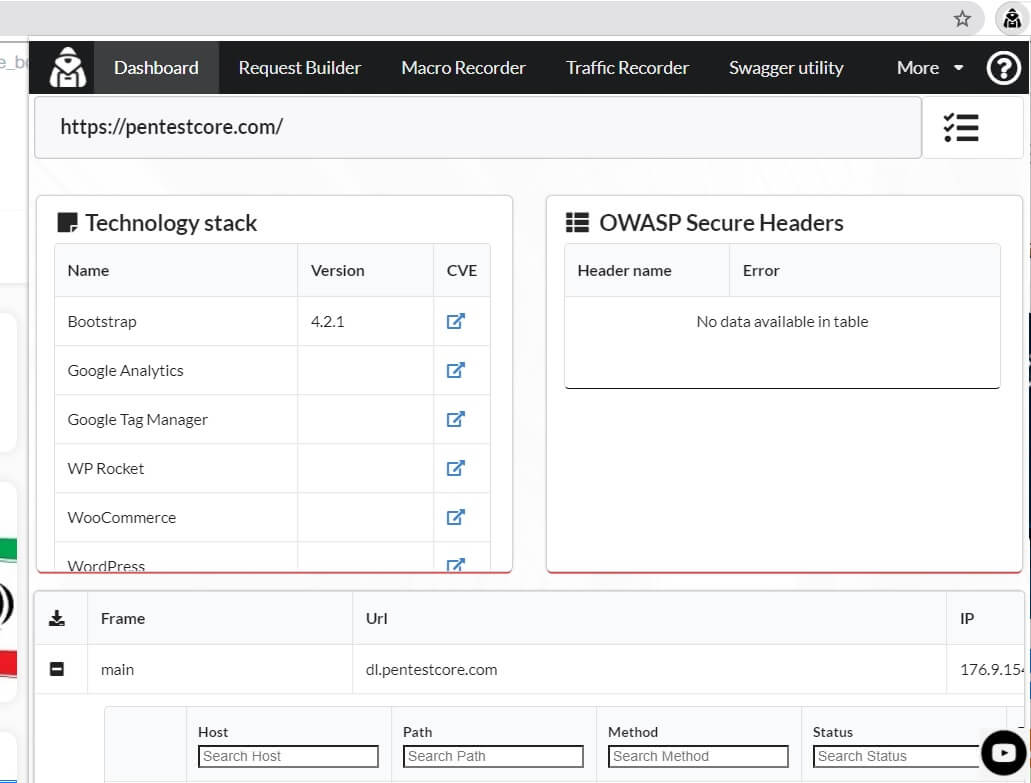This screenshot has width=1031, height=783.
Task: Open the help question mark icon
Action: point(1003,68)
